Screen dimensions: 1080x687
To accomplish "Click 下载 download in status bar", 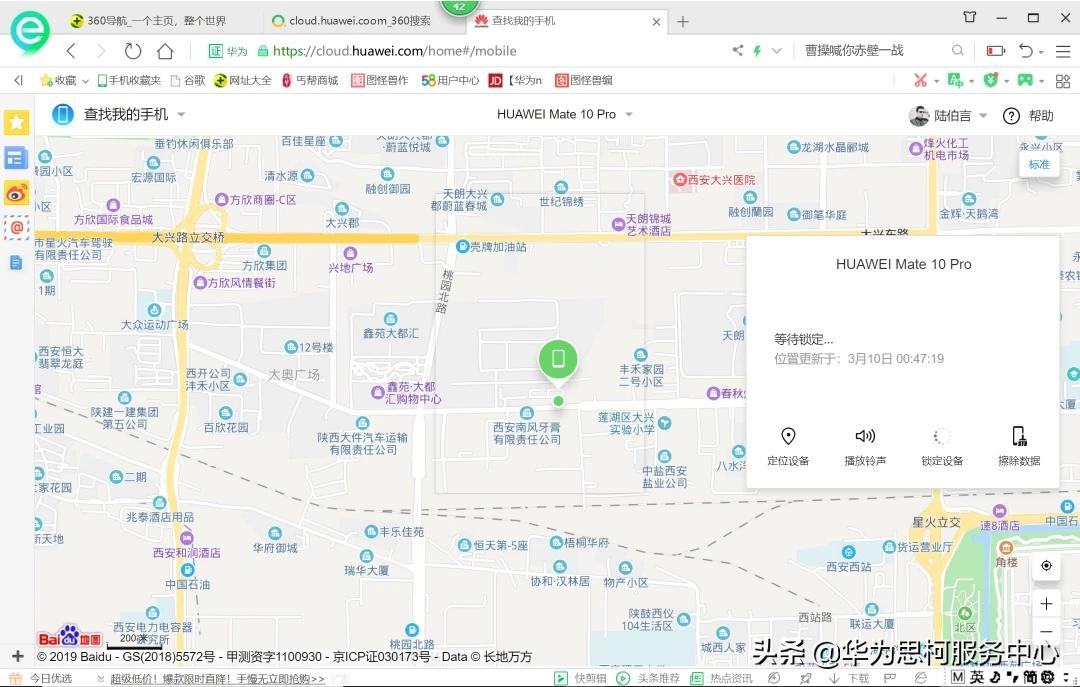I will click(851, 678).
